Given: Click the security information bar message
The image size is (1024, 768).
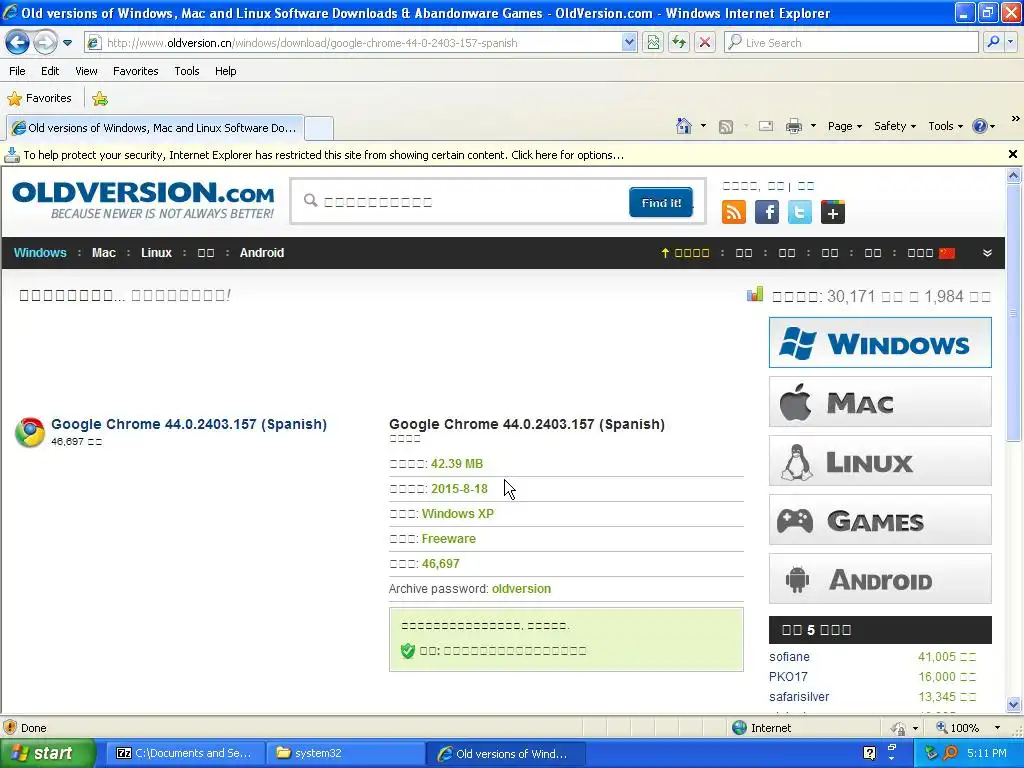Looking at the screenshot, I should point(323,155).
